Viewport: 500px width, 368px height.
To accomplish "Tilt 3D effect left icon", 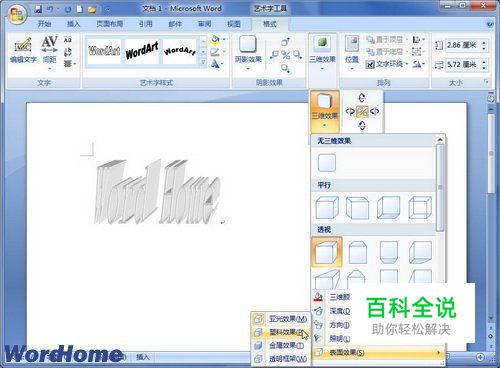I will (350, 111).
